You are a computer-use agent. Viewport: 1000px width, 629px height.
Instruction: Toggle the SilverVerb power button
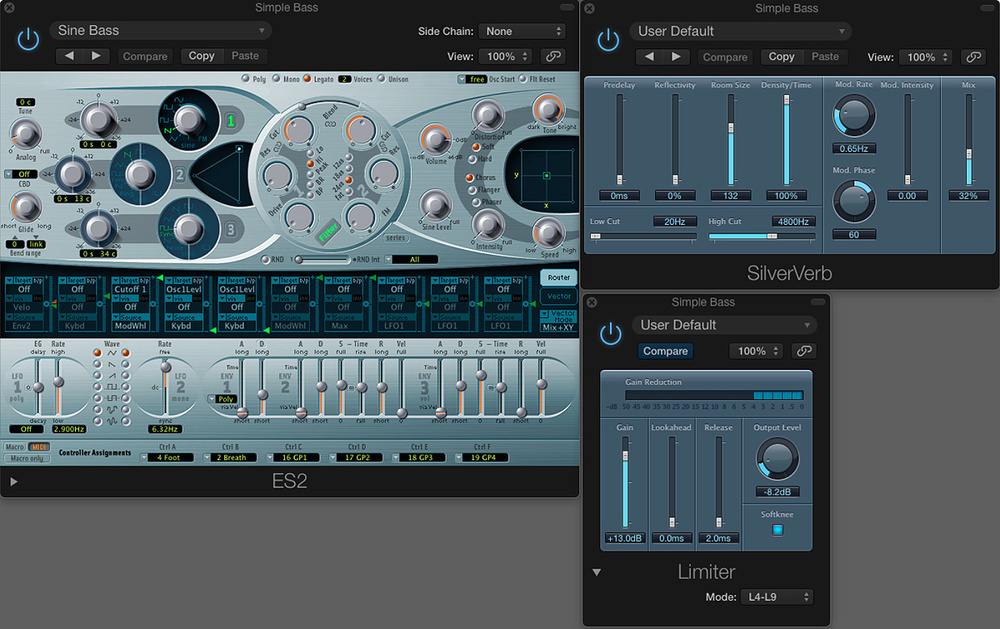(608, 40)
